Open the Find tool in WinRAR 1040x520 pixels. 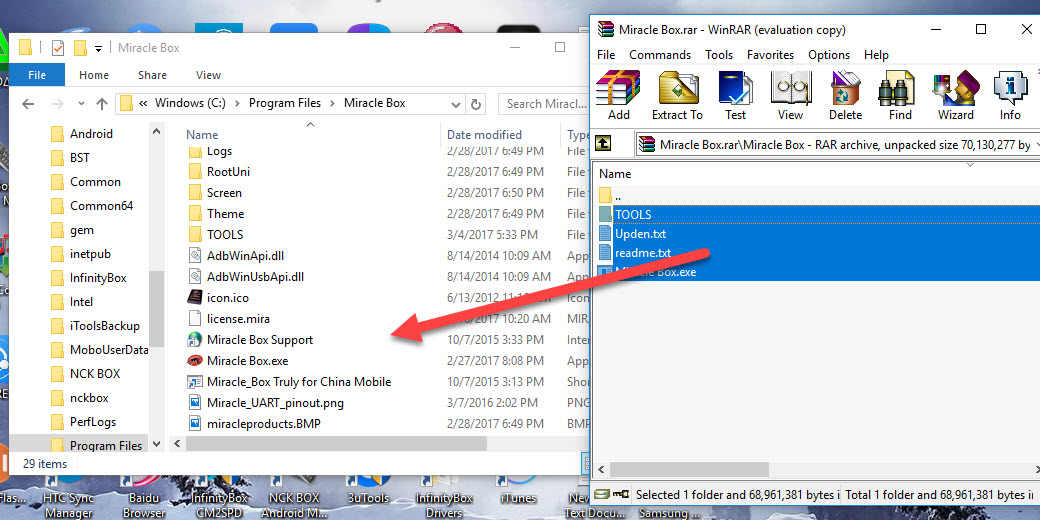click(900, 96)
